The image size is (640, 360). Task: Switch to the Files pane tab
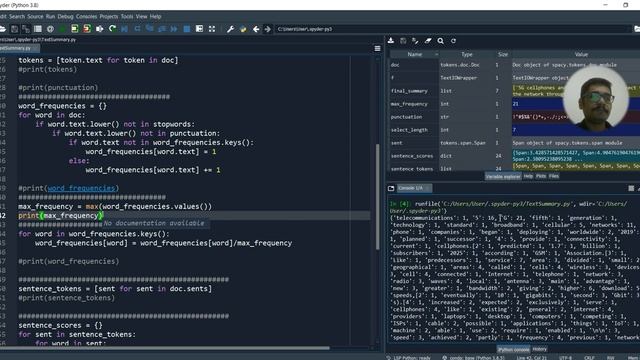[x=553, y=176]
